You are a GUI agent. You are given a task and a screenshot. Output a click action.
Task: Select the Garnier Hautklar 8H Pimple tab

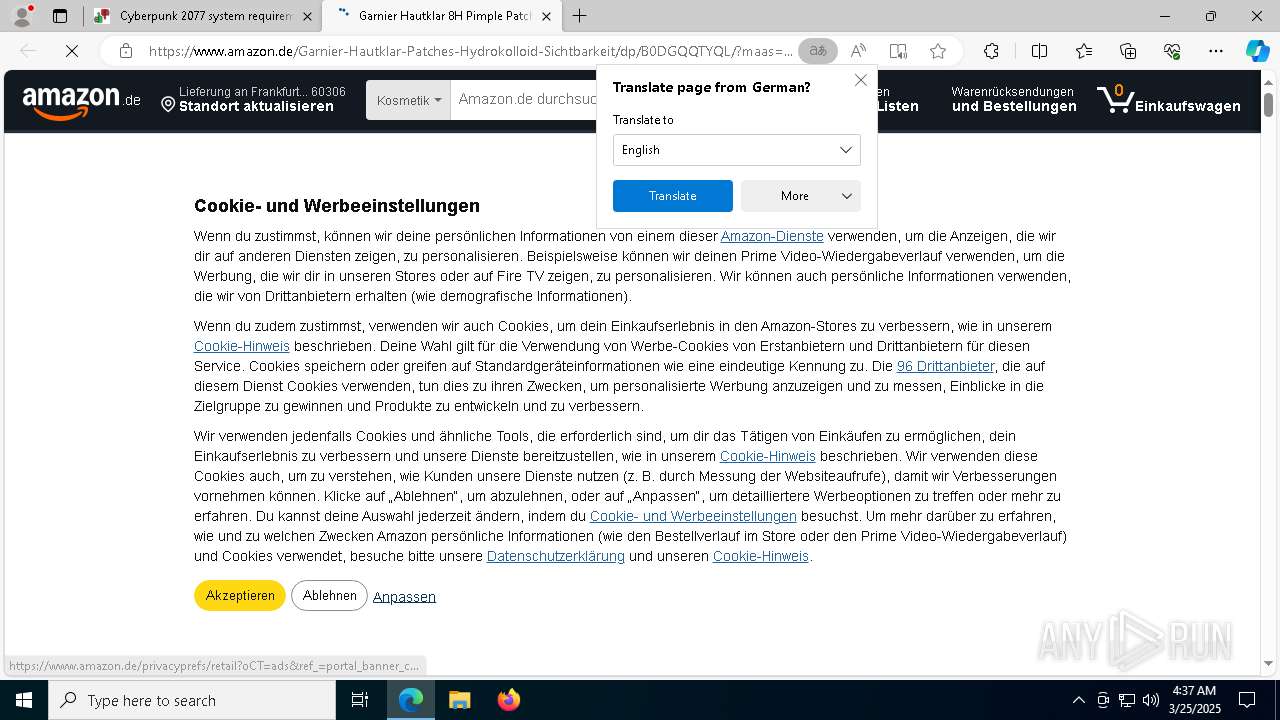pos(441,16)
